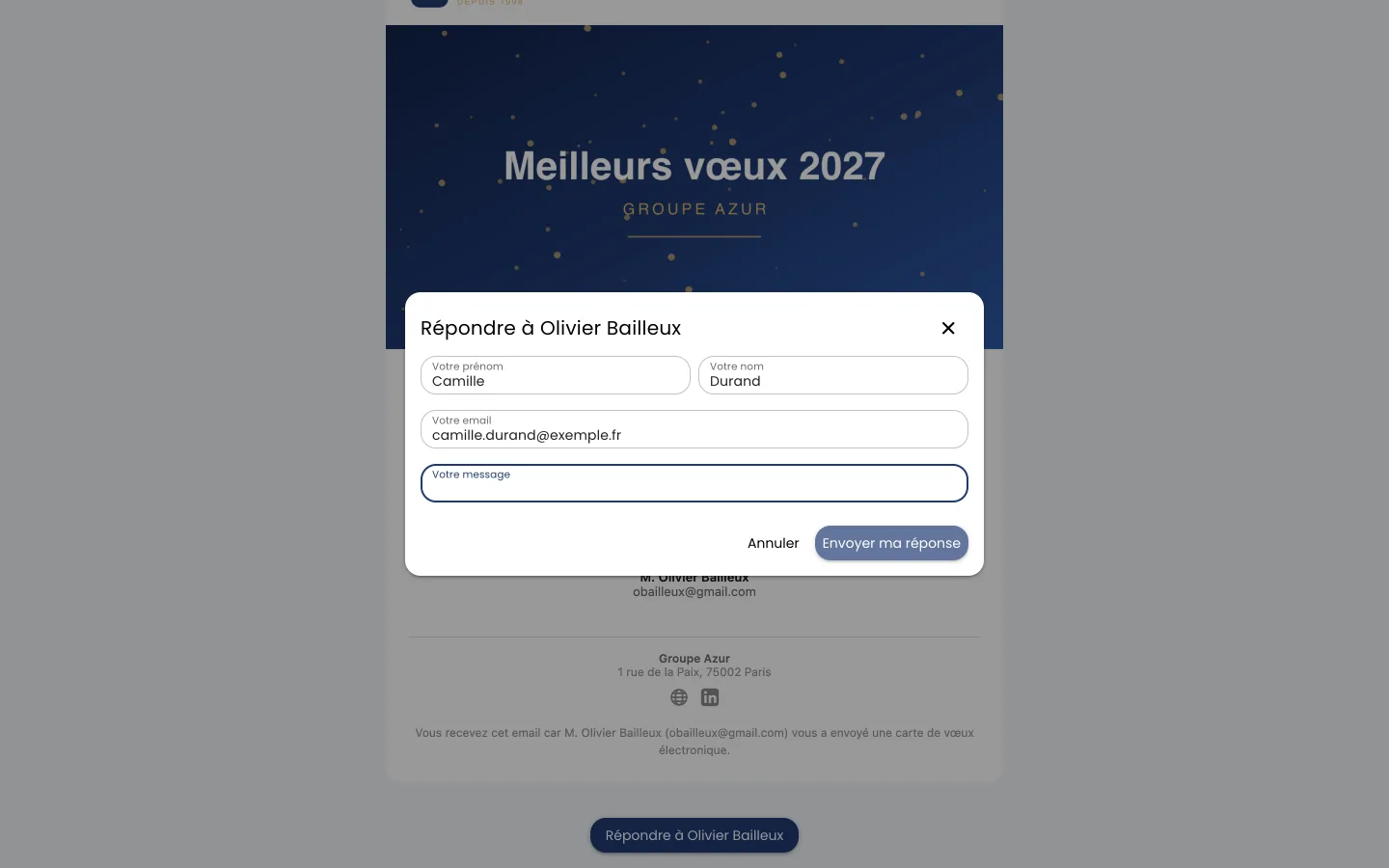Screen dimensions: 1389x868
Task: Click the cropped blue logo at top
Action: [x=429, y=3]
